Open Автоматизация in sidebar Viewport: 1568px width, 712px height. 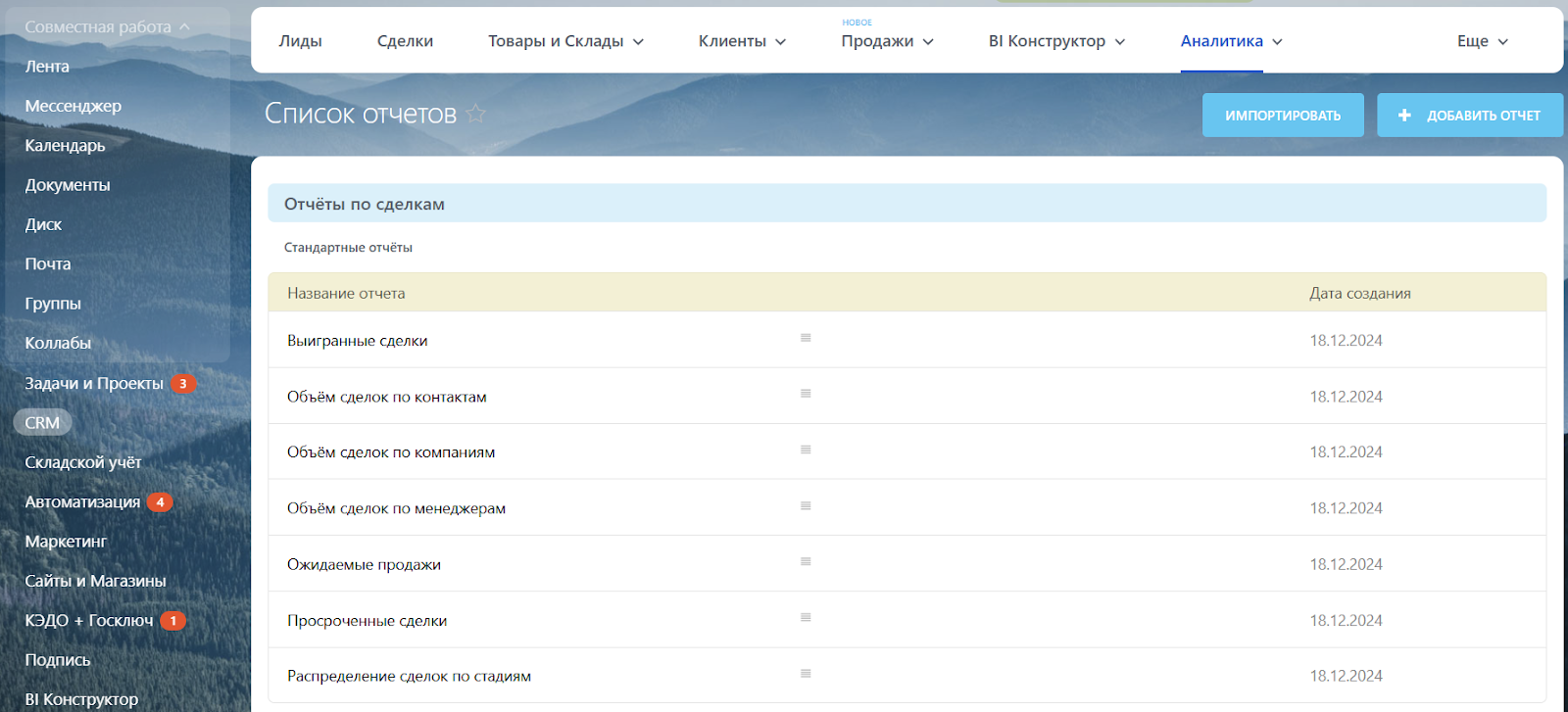82,502
